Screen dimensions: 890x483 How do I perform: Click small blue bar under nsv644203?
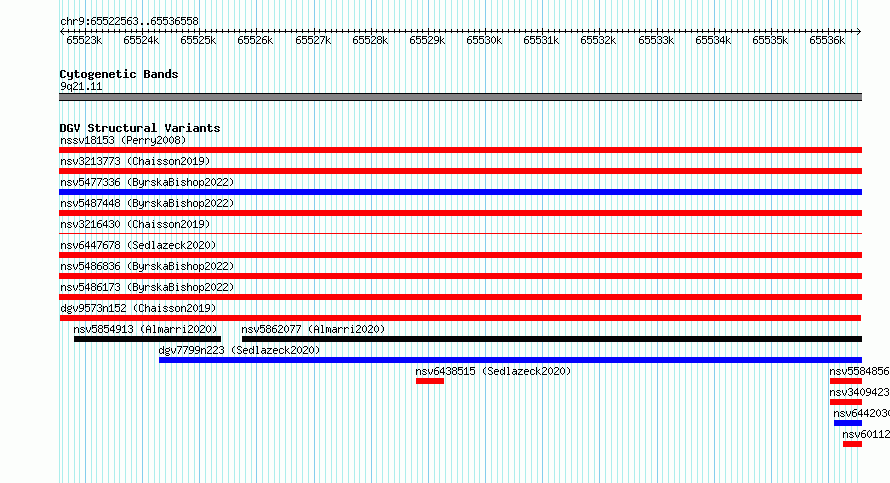[848, 423]
